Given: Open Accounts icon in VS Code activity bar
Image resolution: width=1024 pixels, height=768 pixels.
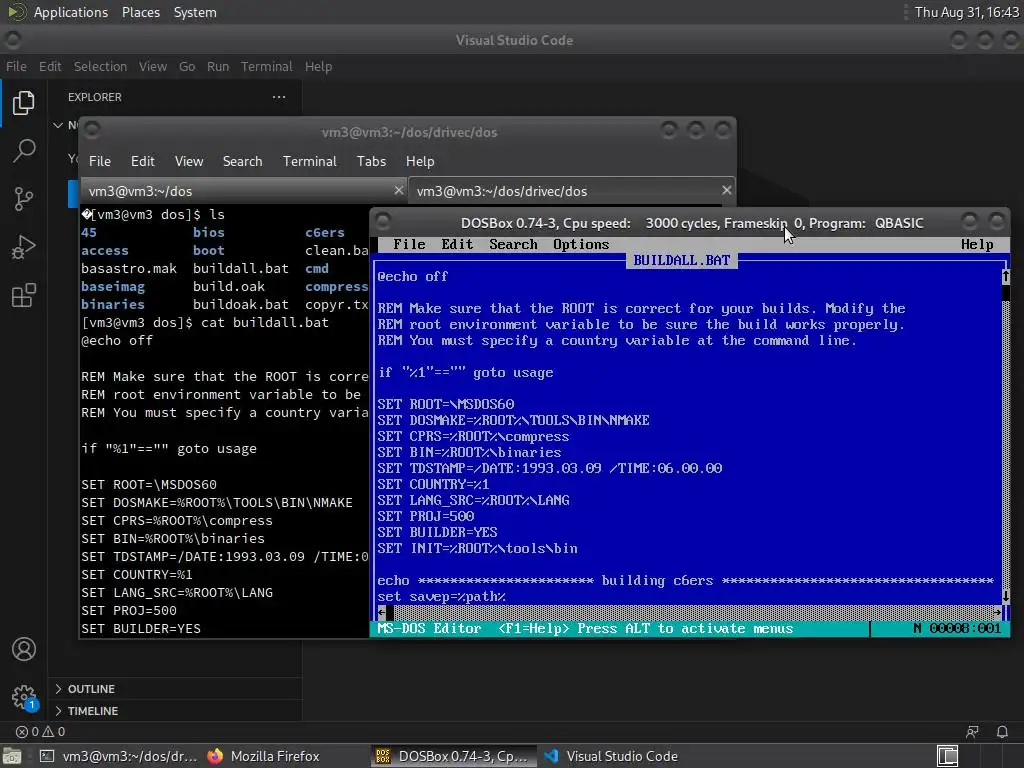Looking at the screenshot, I should click(x=24, y=649).
